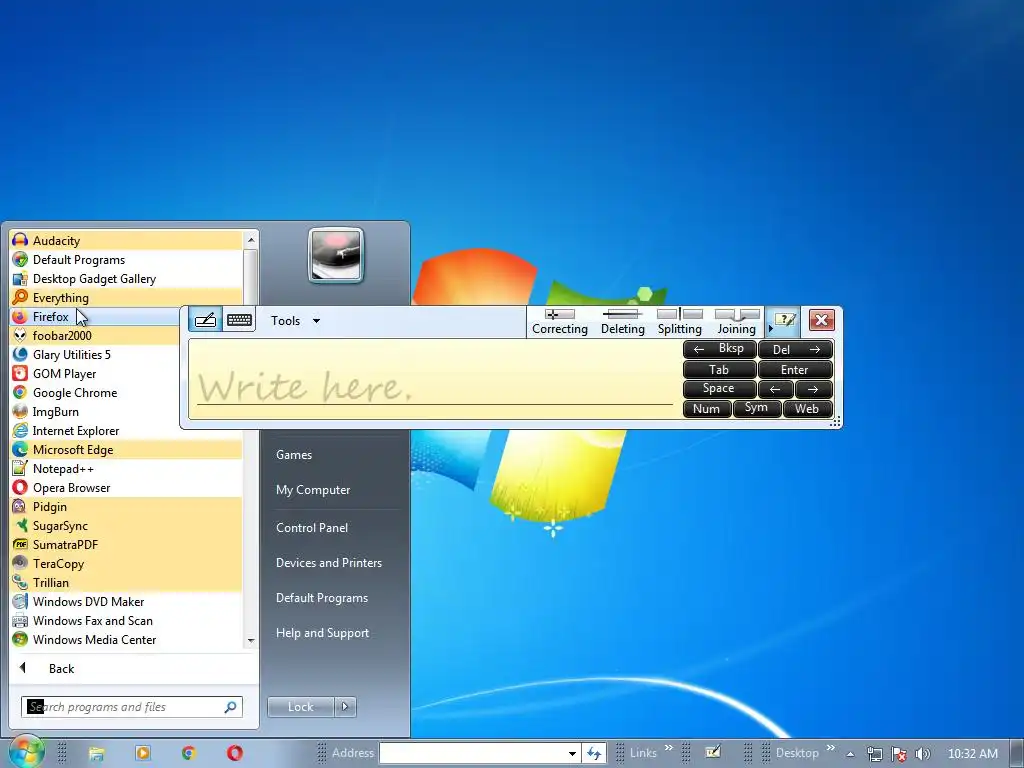Screen dimensions: 1024x768
Task: Open Opera Browser from the programs list
Action: point(126,488)
